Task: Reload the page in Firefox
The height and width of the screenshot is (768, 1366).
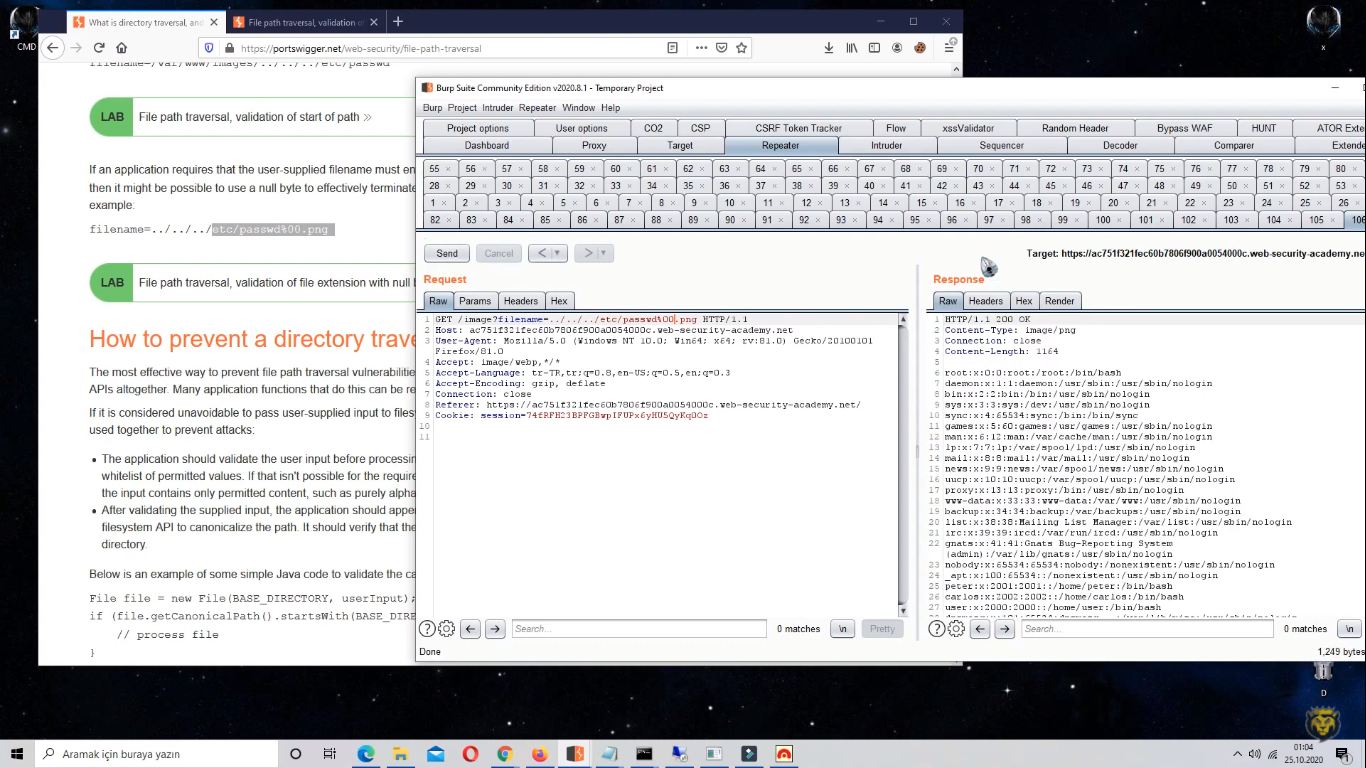Action: (99, 47)
